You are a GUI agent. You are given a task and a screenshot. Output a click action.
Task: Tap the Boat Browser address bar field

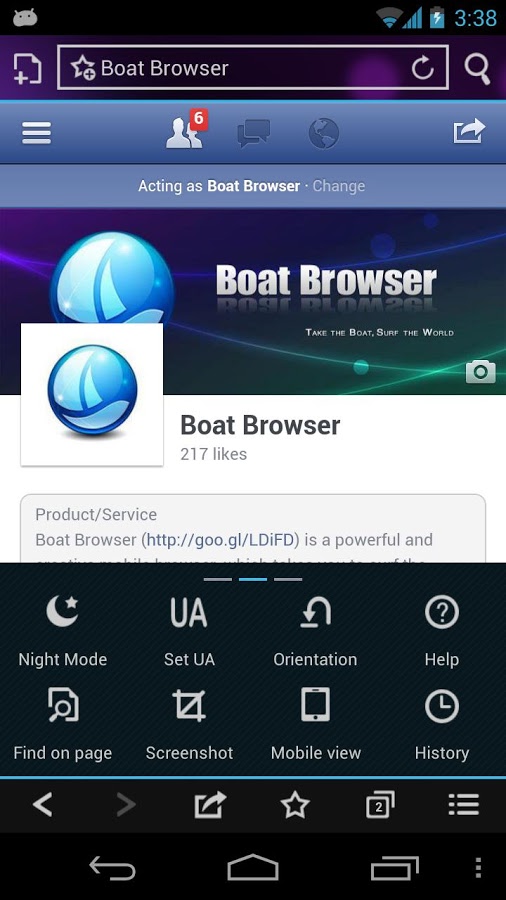click(x=252, y=68)
